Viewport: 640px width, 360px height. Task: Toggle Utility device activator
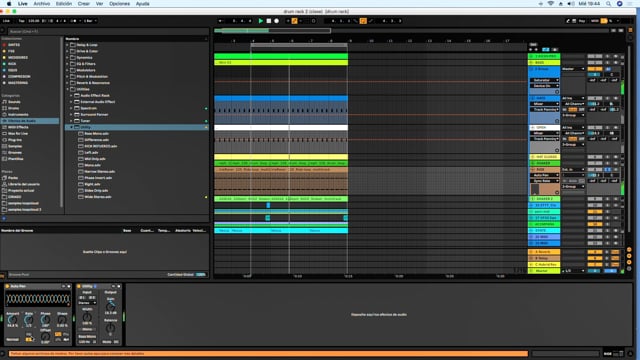click(79, 287)
